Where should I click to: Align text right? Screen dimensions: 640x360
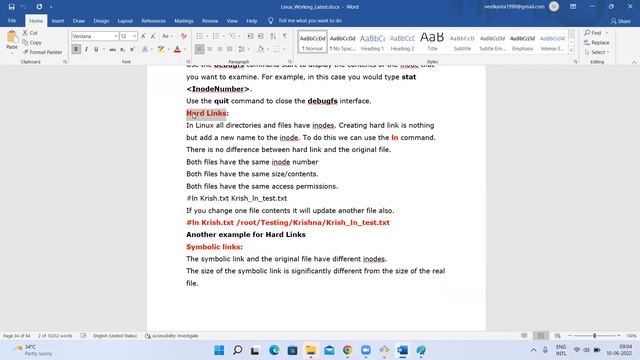(x=220, y=49)
